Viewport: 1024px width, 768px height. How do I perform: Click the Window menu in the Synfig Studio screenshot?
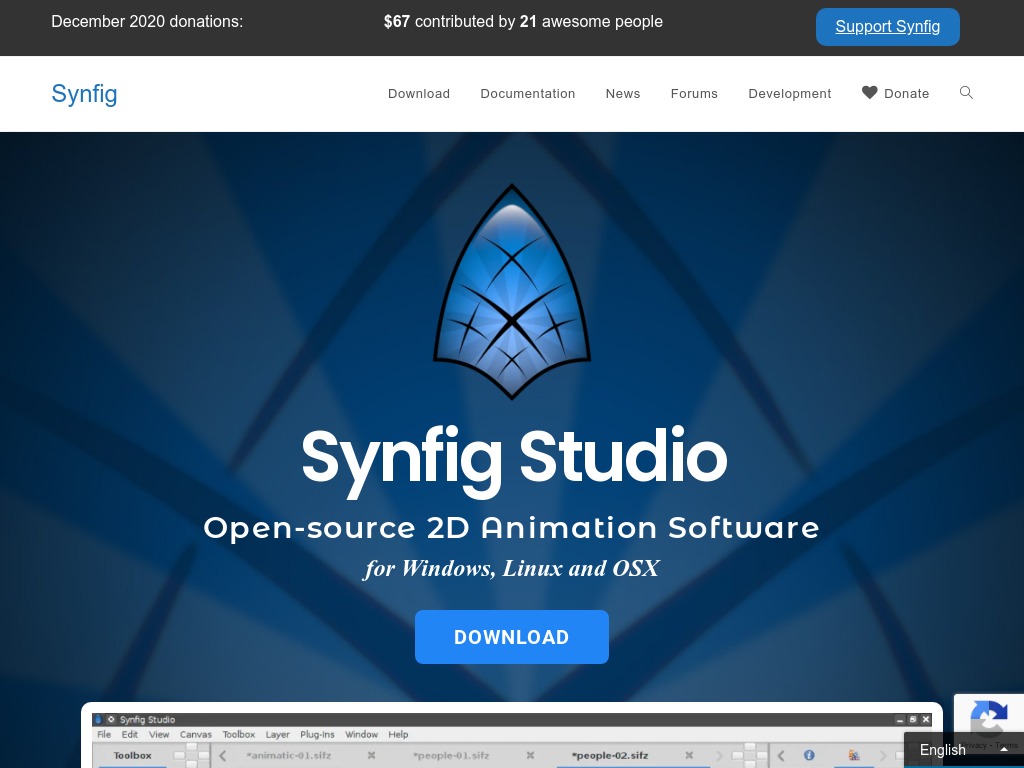tap(361, 734)
